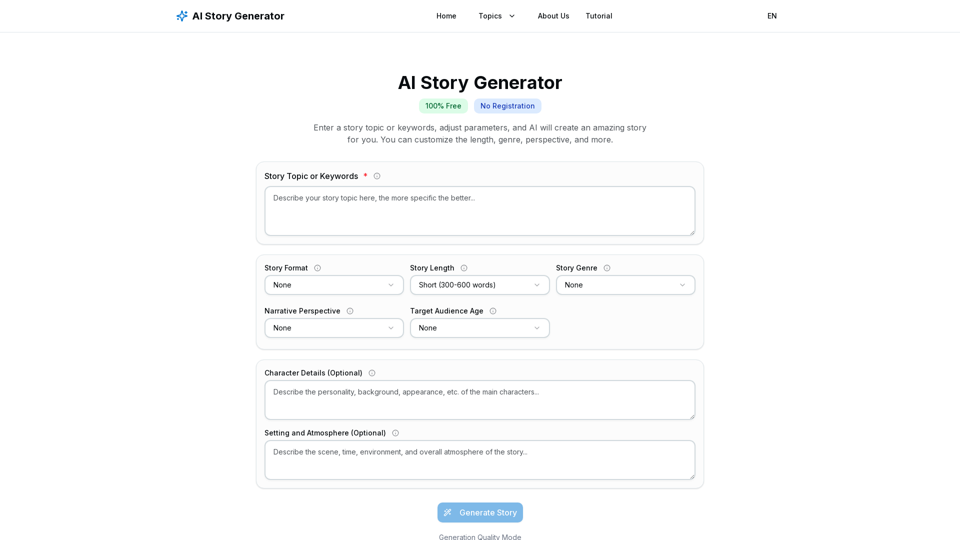
Task: Click the Story Length label text
Action: pyautogui.click(x=432, y=268)
